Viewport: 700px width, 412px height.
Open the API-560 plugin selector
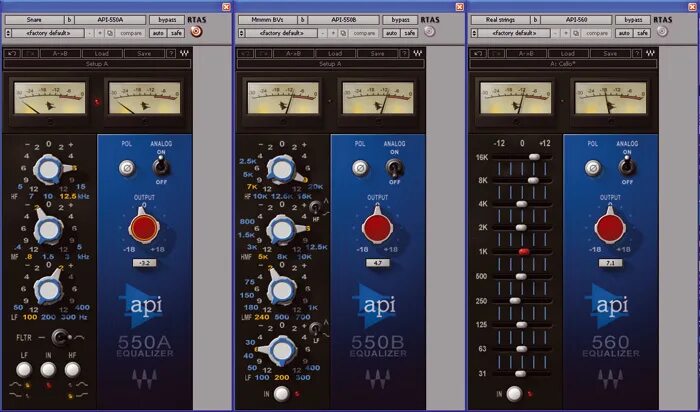(x=576, y=20)
